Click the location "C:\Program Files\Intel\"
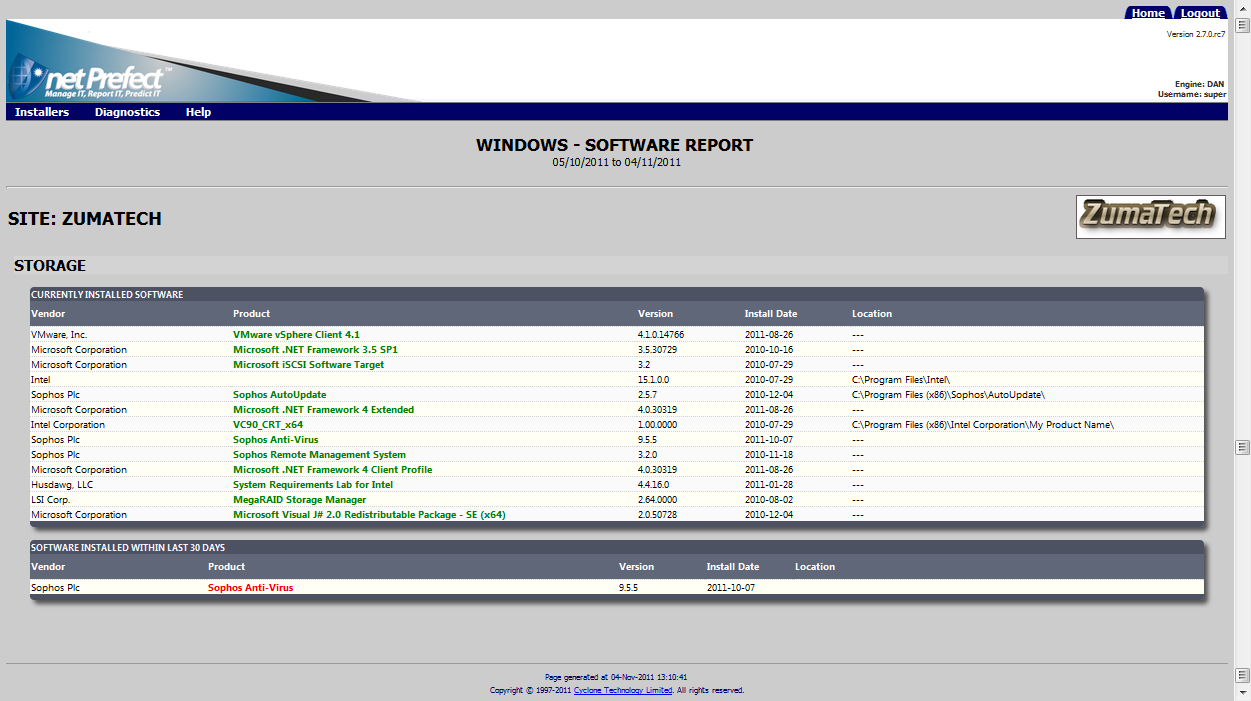 coord(901,380)
